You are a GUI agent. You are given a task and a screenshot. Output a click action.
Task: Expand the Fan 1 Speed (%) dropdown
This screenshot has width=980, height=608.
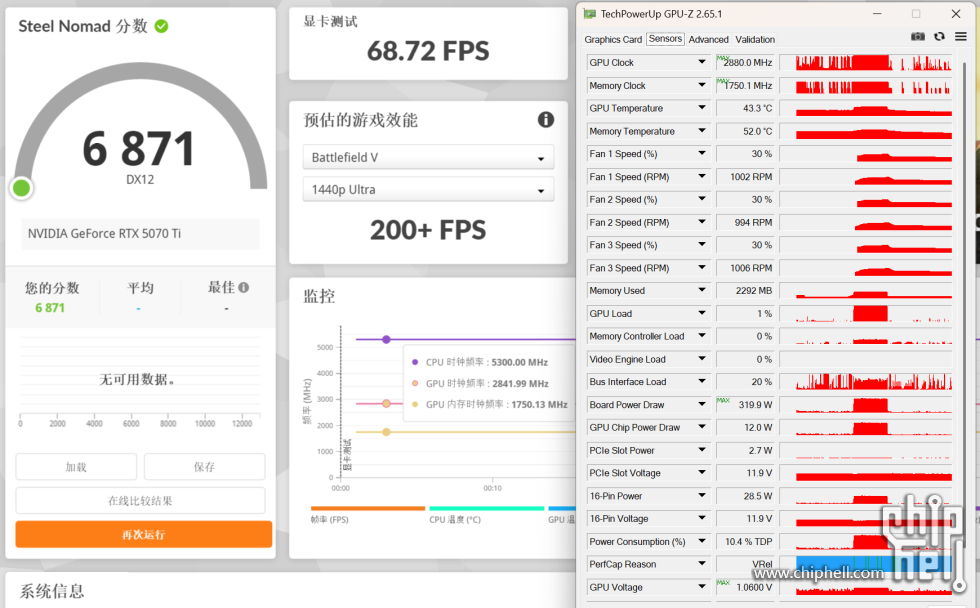[x=702, y=154]
